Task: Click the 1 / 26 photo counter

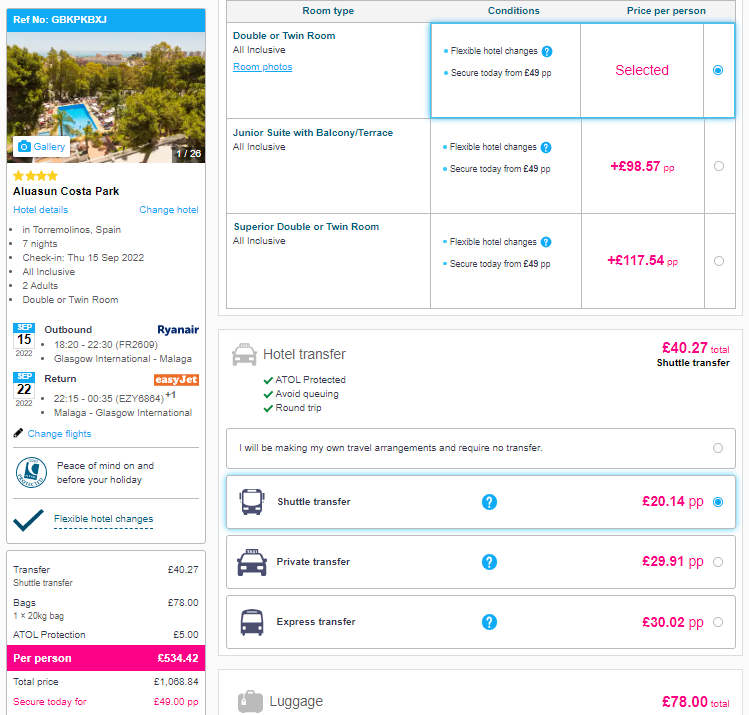Action: [x=189, y=154]
